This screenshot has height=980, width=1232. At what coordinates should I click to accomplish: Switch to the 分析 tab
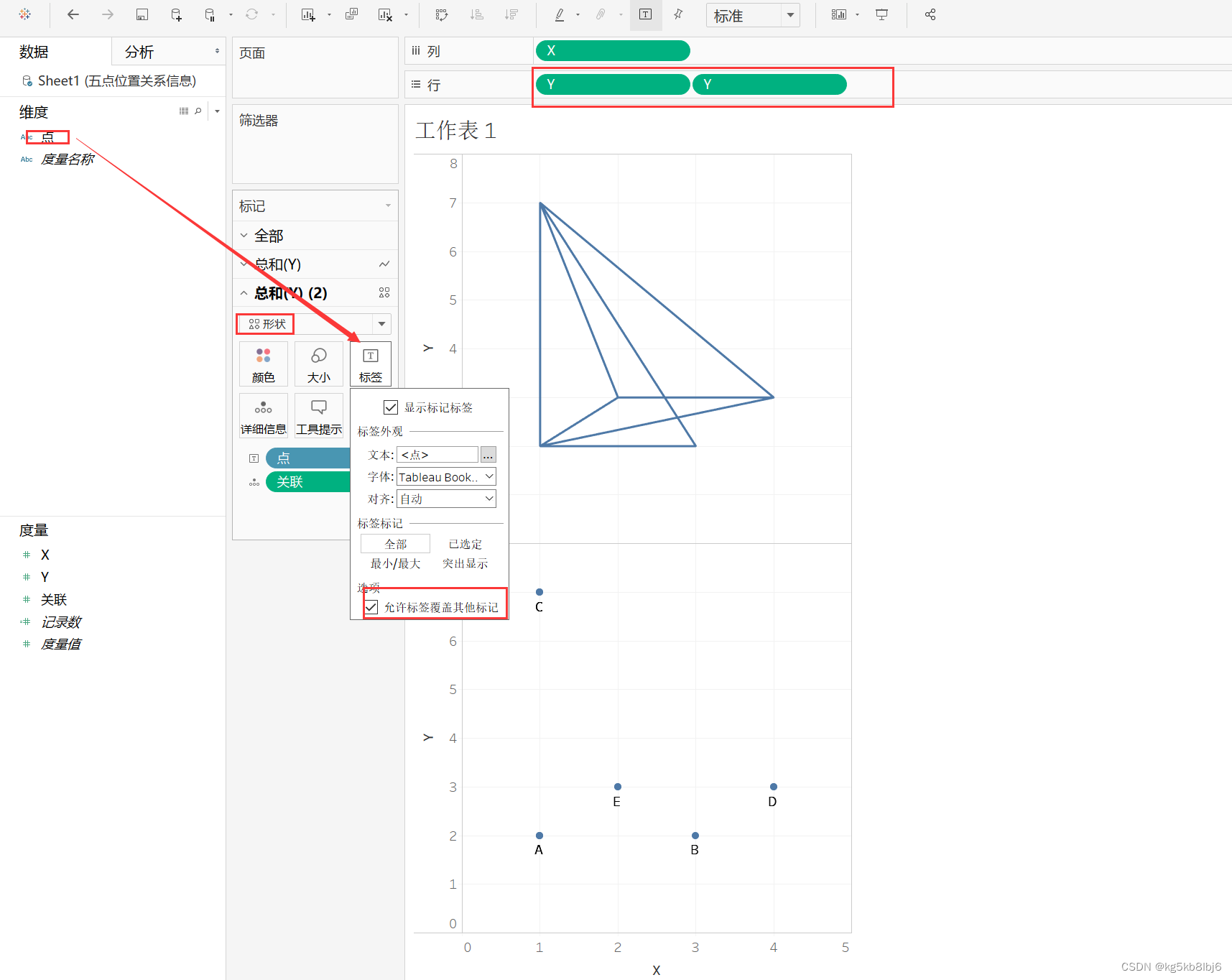139,52
